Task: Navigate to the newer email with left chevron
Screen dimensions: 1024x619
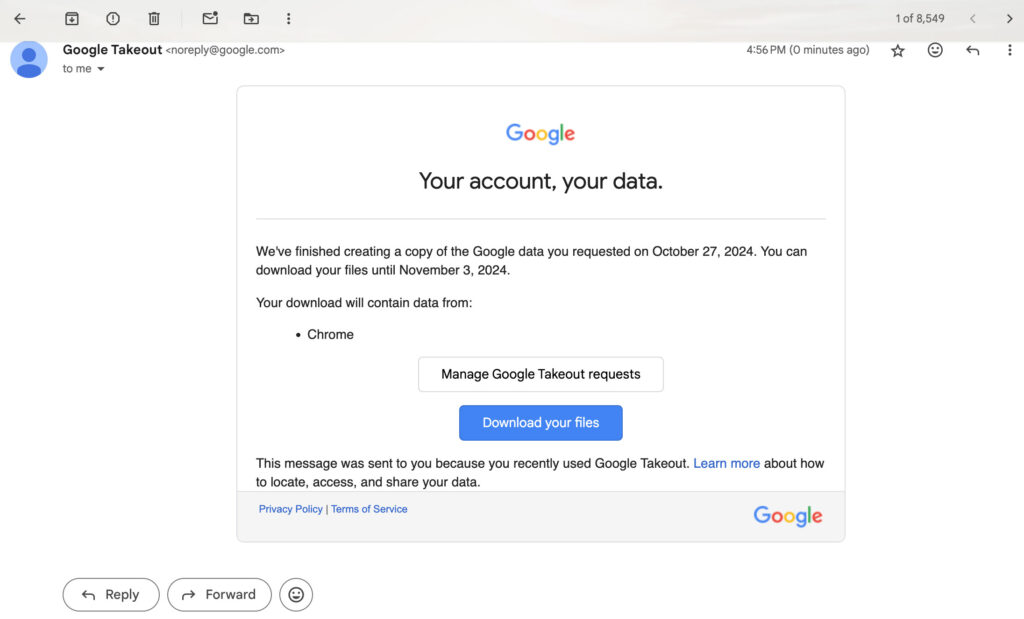Action: click(971, 18)
